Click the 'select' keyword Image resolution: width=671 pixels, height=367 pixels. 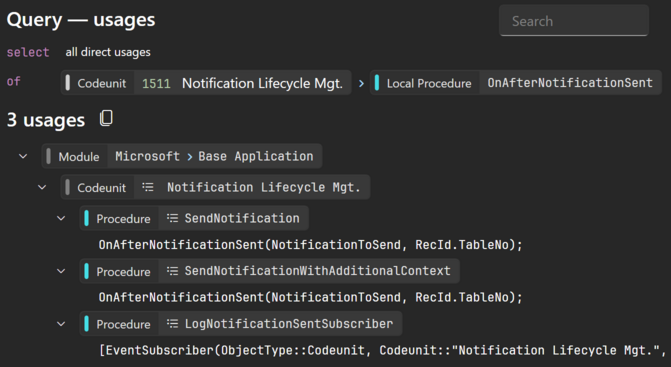pos(28,52)
